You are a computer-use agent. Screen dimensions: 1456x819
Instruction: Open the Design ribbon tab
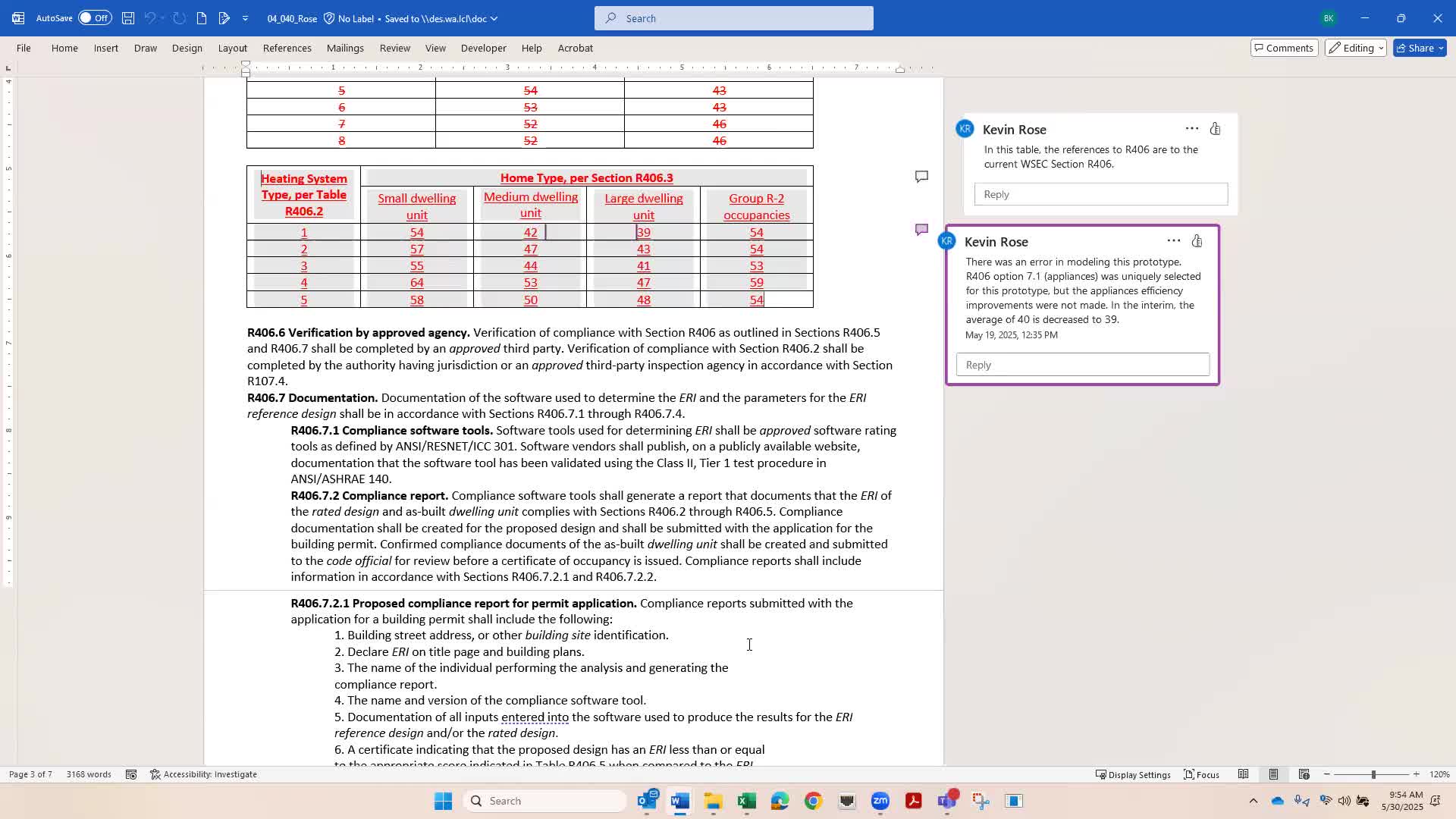click(187, 48)
